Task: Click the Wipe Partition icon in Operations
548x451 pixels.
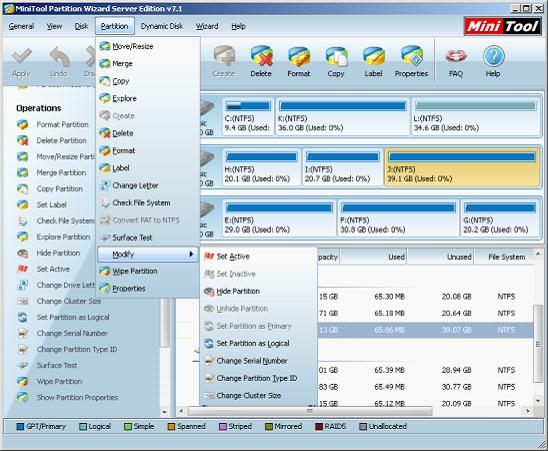Action: tap(23, 381)
